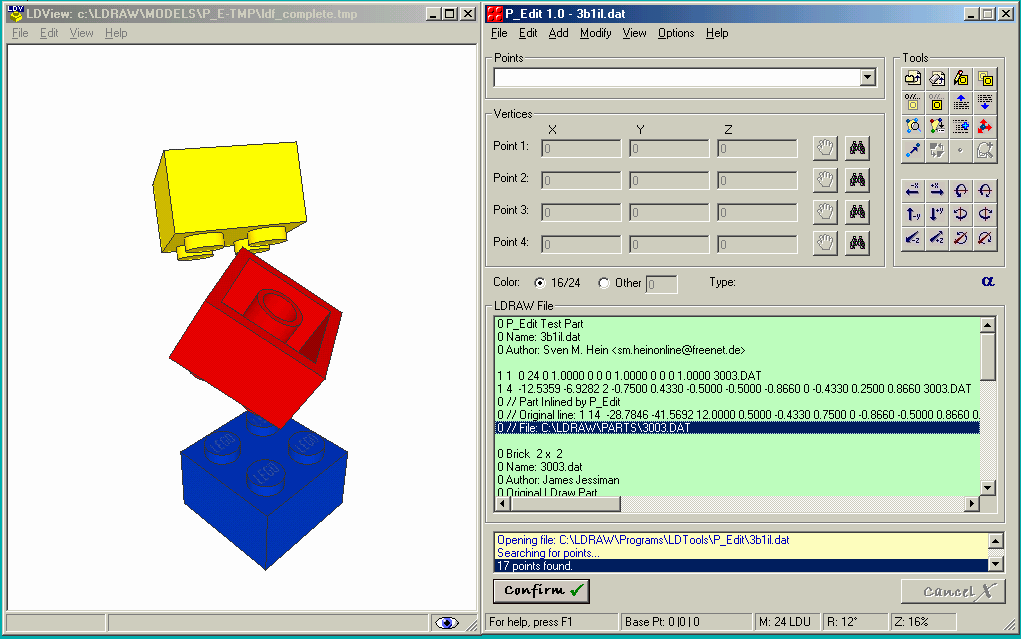Click the binoculars icon for Point 4

pos(857,243)
